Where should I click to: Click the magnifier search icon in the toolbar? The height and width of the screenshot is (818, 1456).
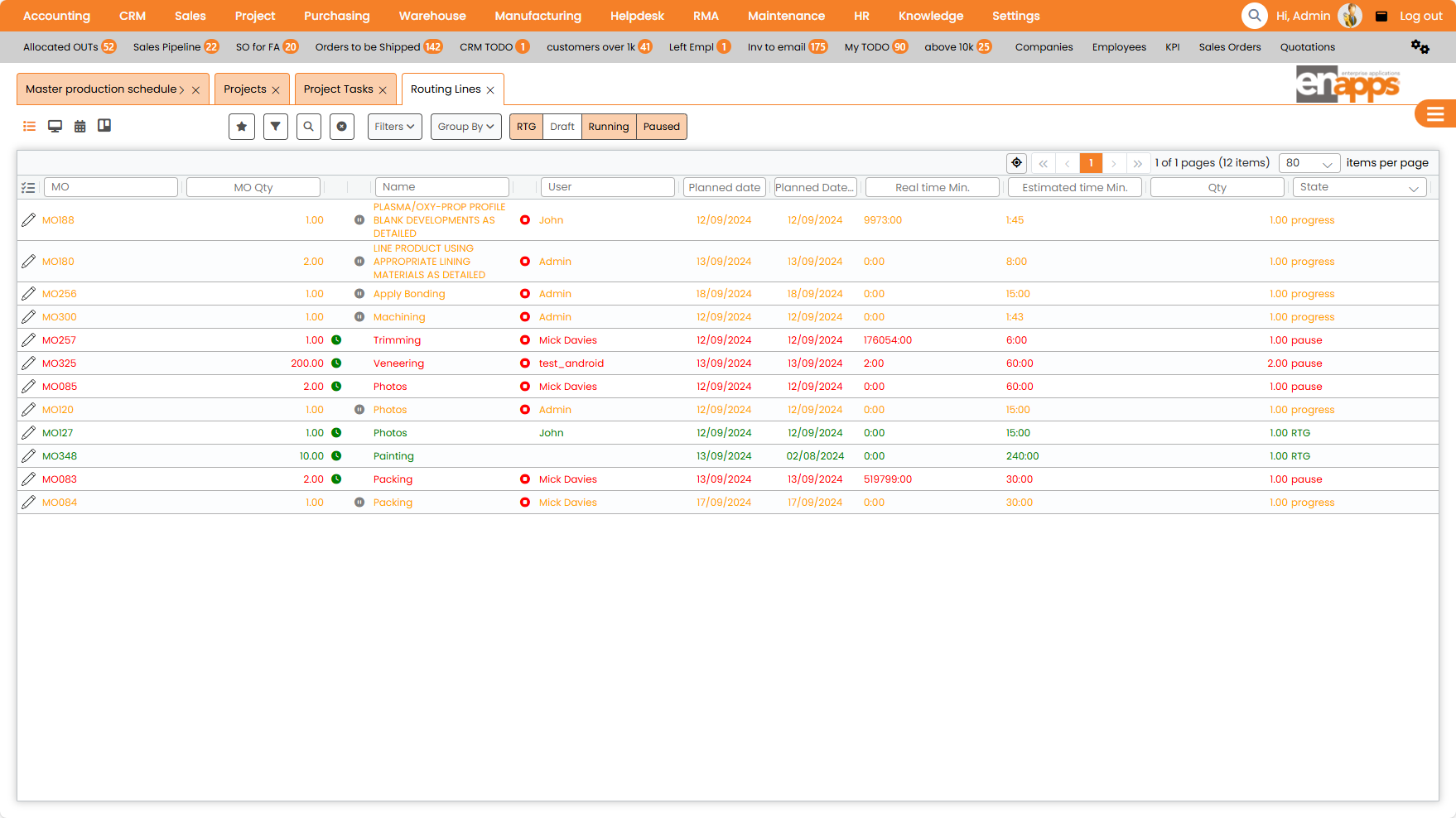[308, 126]
